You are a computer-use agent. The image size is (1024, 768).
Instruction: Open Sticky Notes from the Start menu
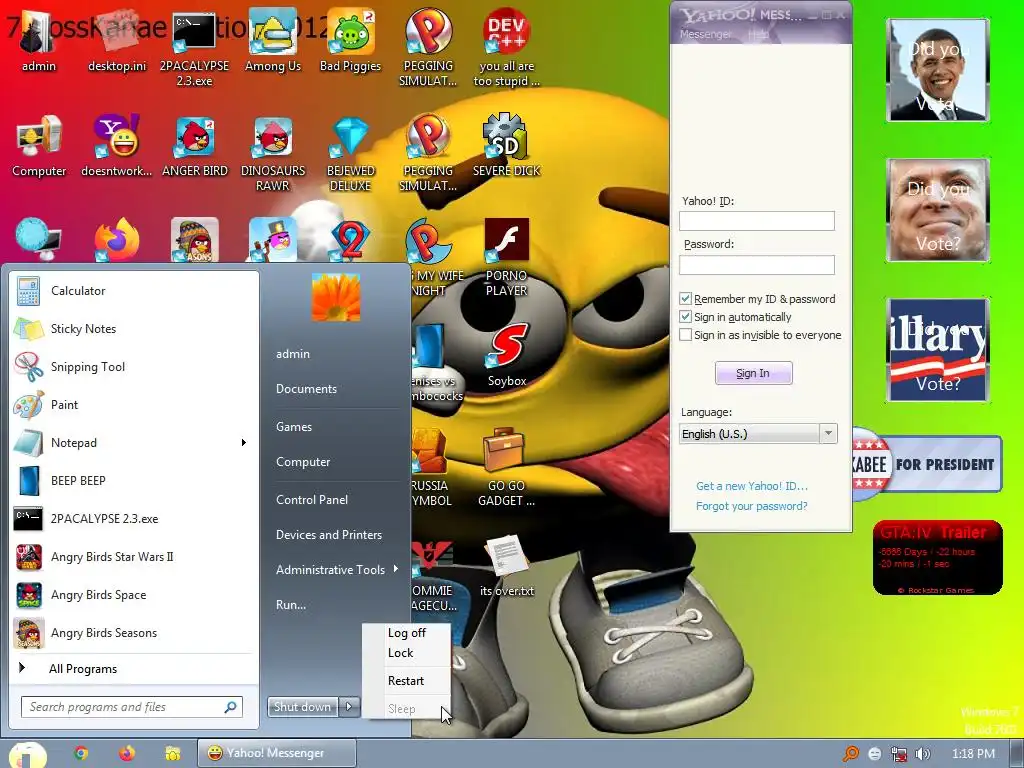pos(133,328)
